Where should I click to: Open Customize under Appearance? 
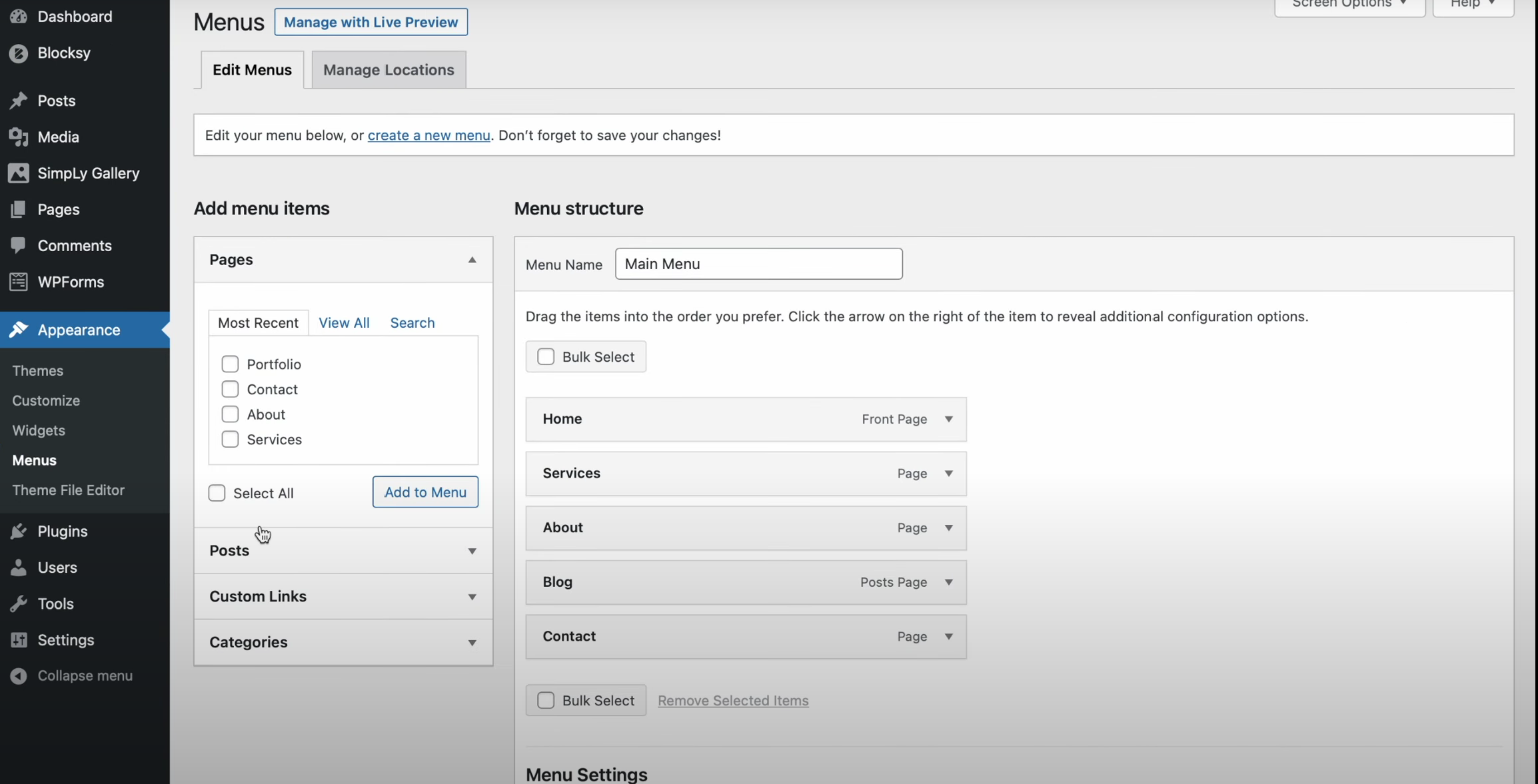pyautogui.click(x=46, y=401)
